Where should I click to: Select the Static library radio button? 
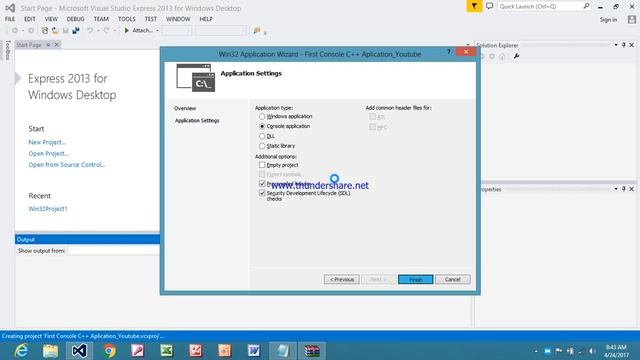coord(262,146)
